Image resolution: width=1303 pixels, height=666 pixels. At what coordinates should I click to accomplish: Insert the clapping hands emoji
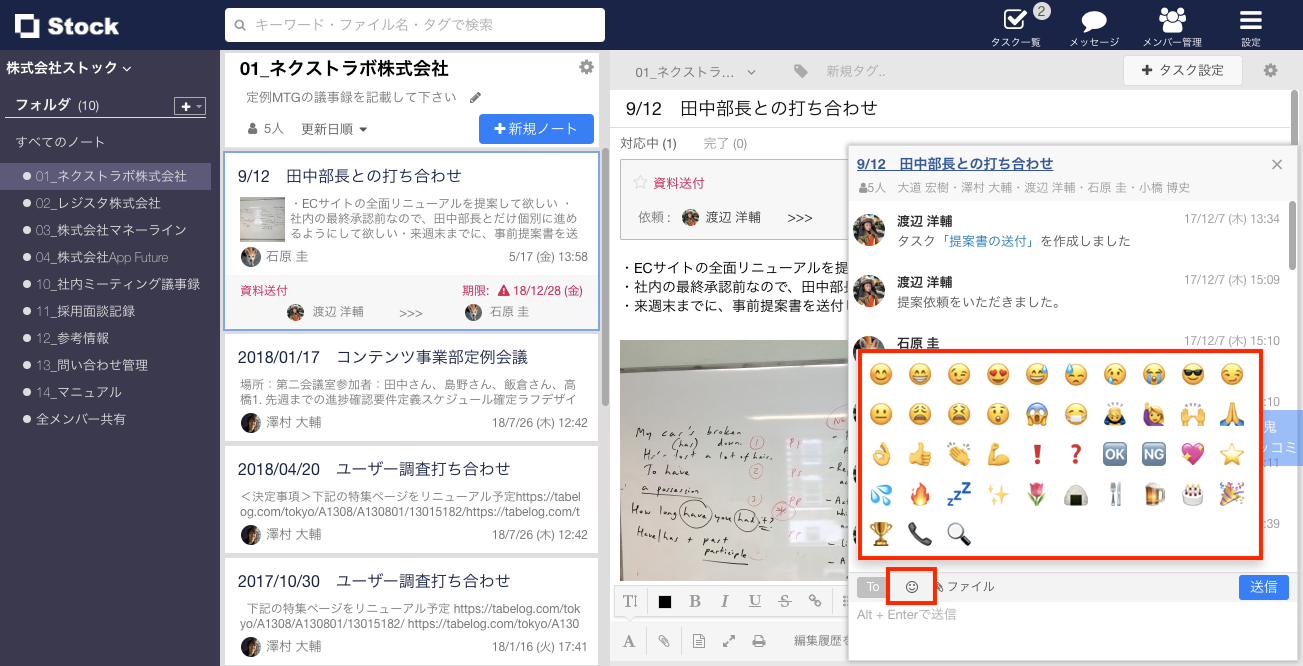pos(959,454)
